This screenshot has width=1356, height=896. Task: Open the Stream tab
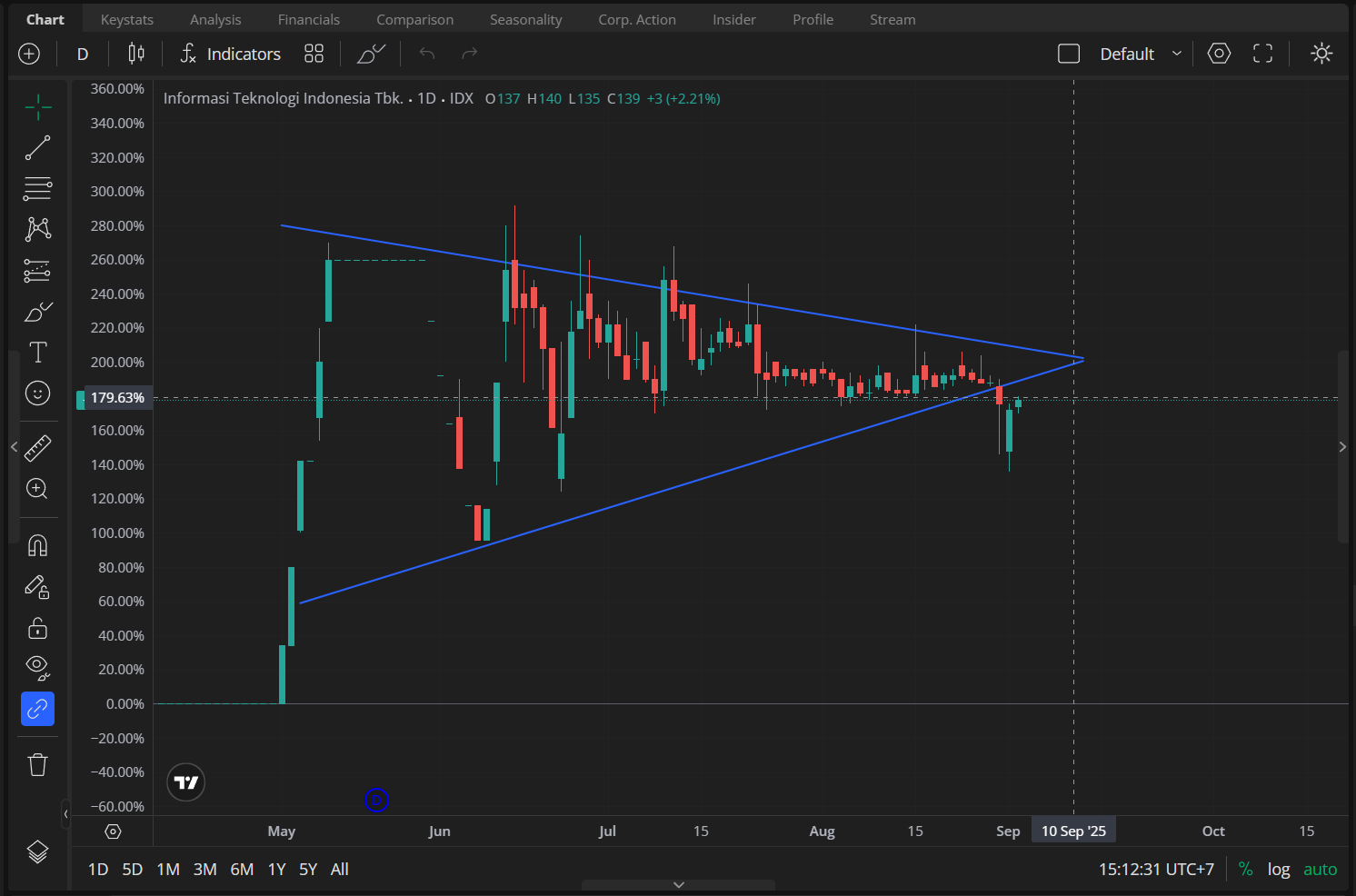(892, 19)
